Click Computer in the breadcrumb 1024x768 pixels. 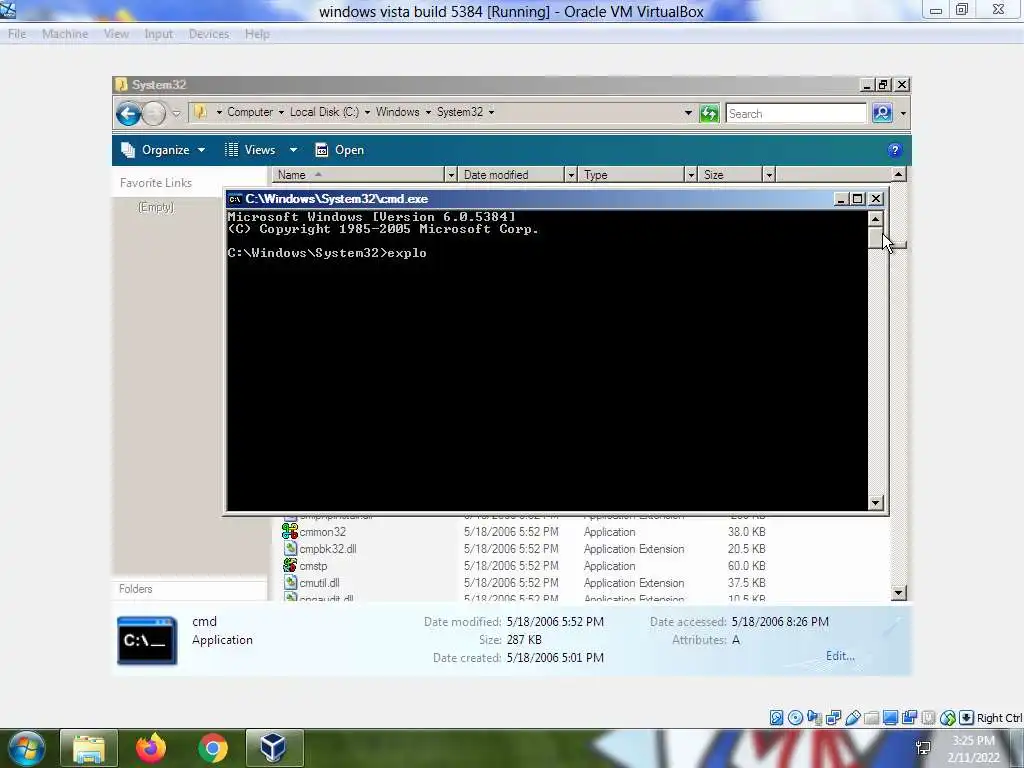click(250, 112)
